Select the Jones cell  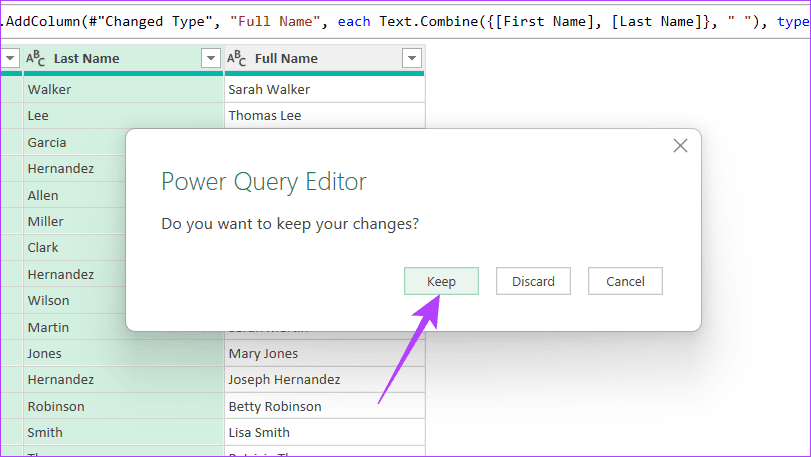tap(123, 354)
